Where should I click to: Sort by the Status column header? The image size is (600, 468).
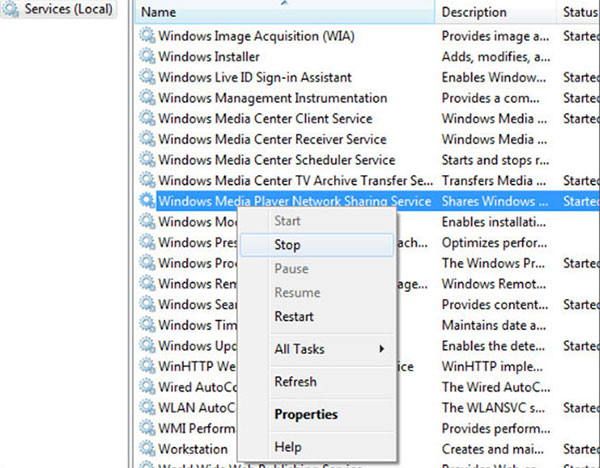[579, 12]
